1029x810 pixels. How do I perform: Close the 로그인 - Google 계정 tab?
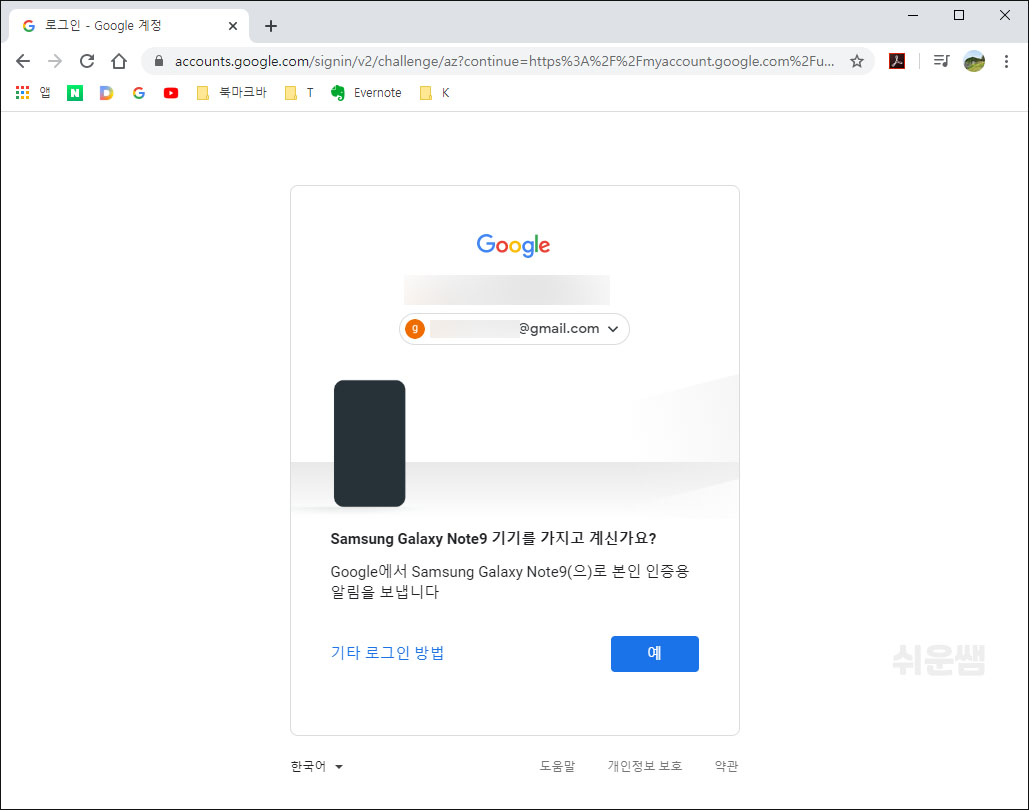[x=233, y=26]
